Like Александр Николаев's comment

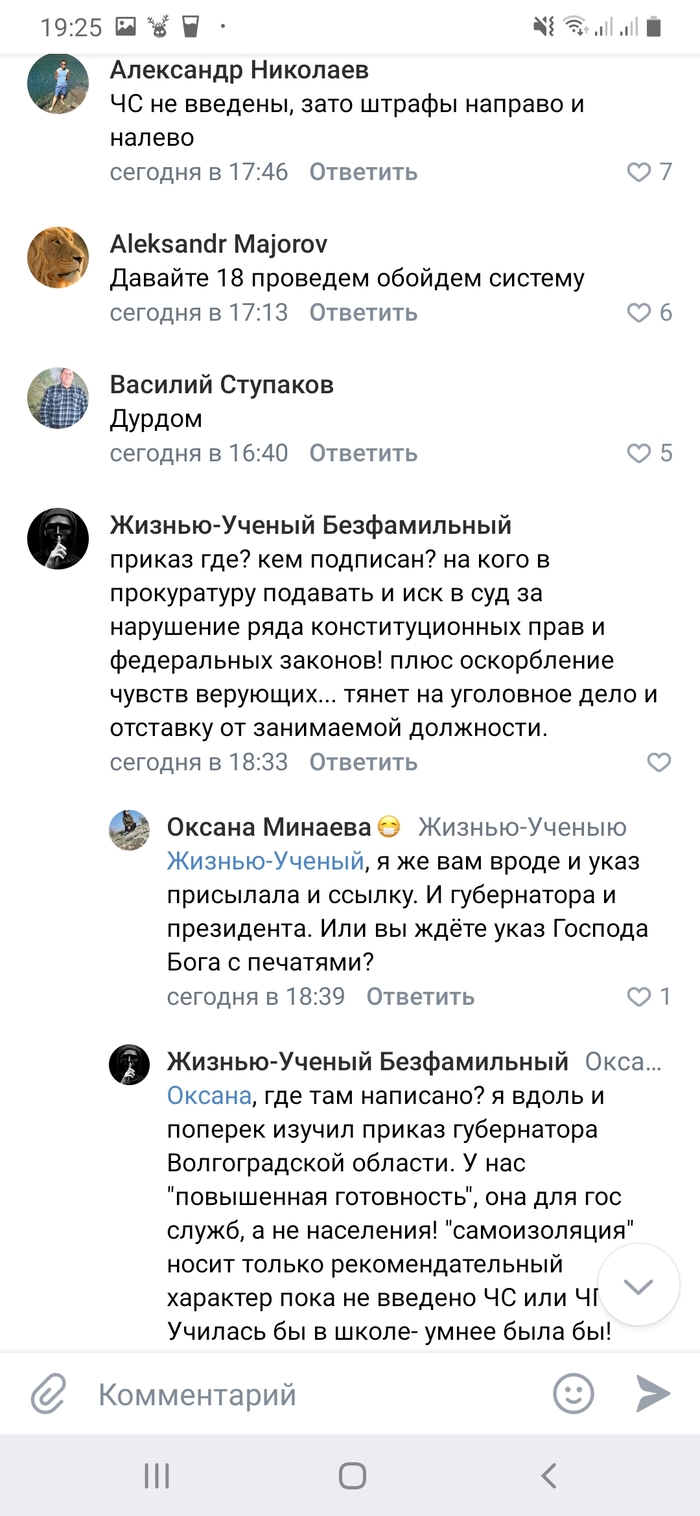639,172
